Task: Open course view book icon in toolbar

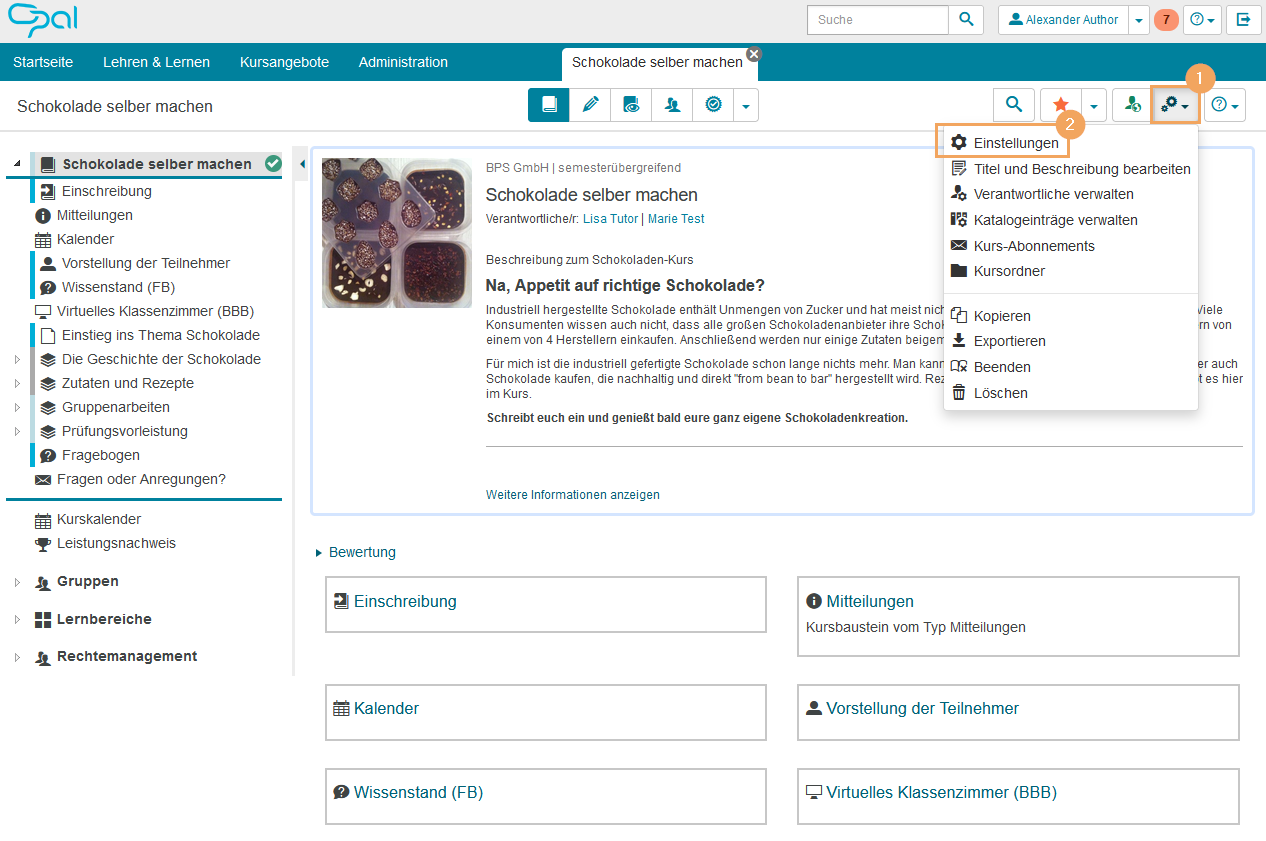Action: coord(549,104)
